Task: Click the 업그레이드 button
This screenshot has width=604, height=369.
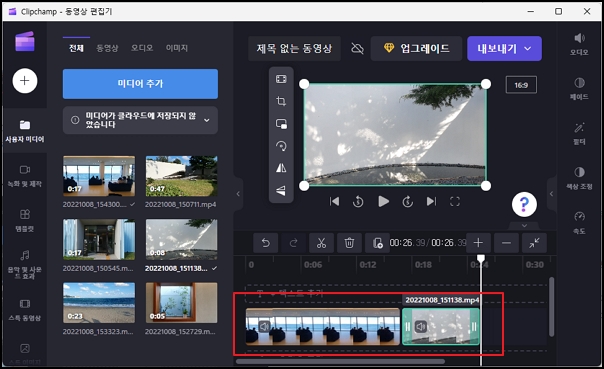Action: pos(416,49)
